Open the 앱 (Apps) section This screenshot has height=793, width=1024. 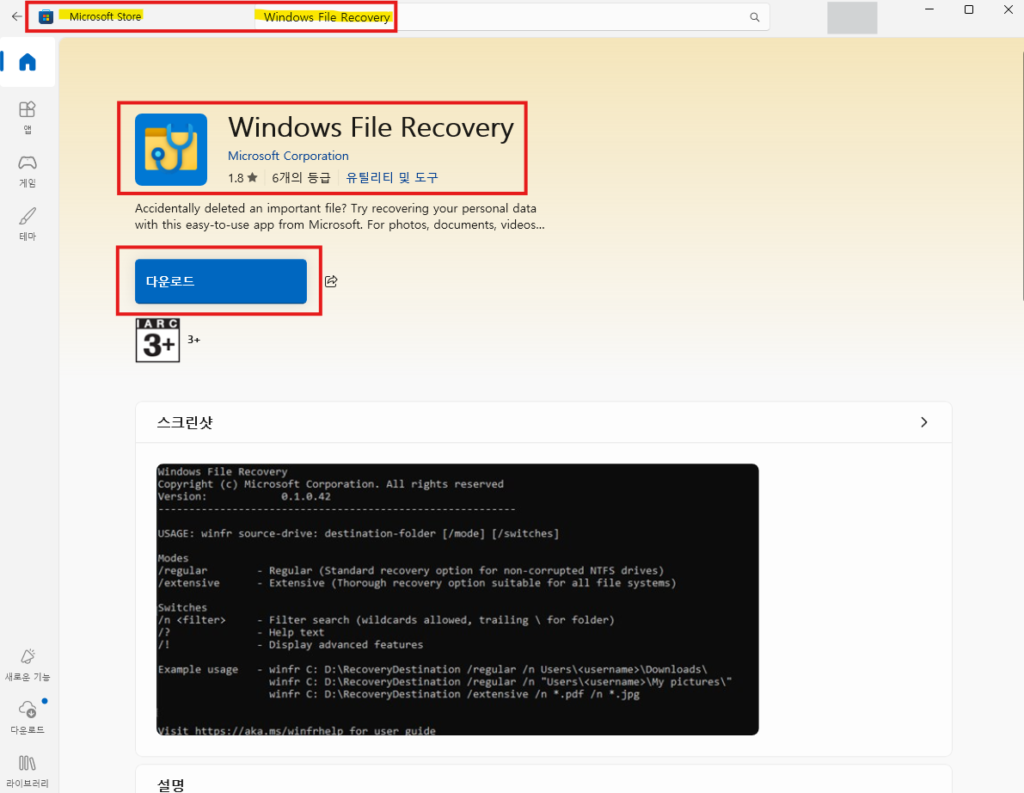(x=27, y=118)
